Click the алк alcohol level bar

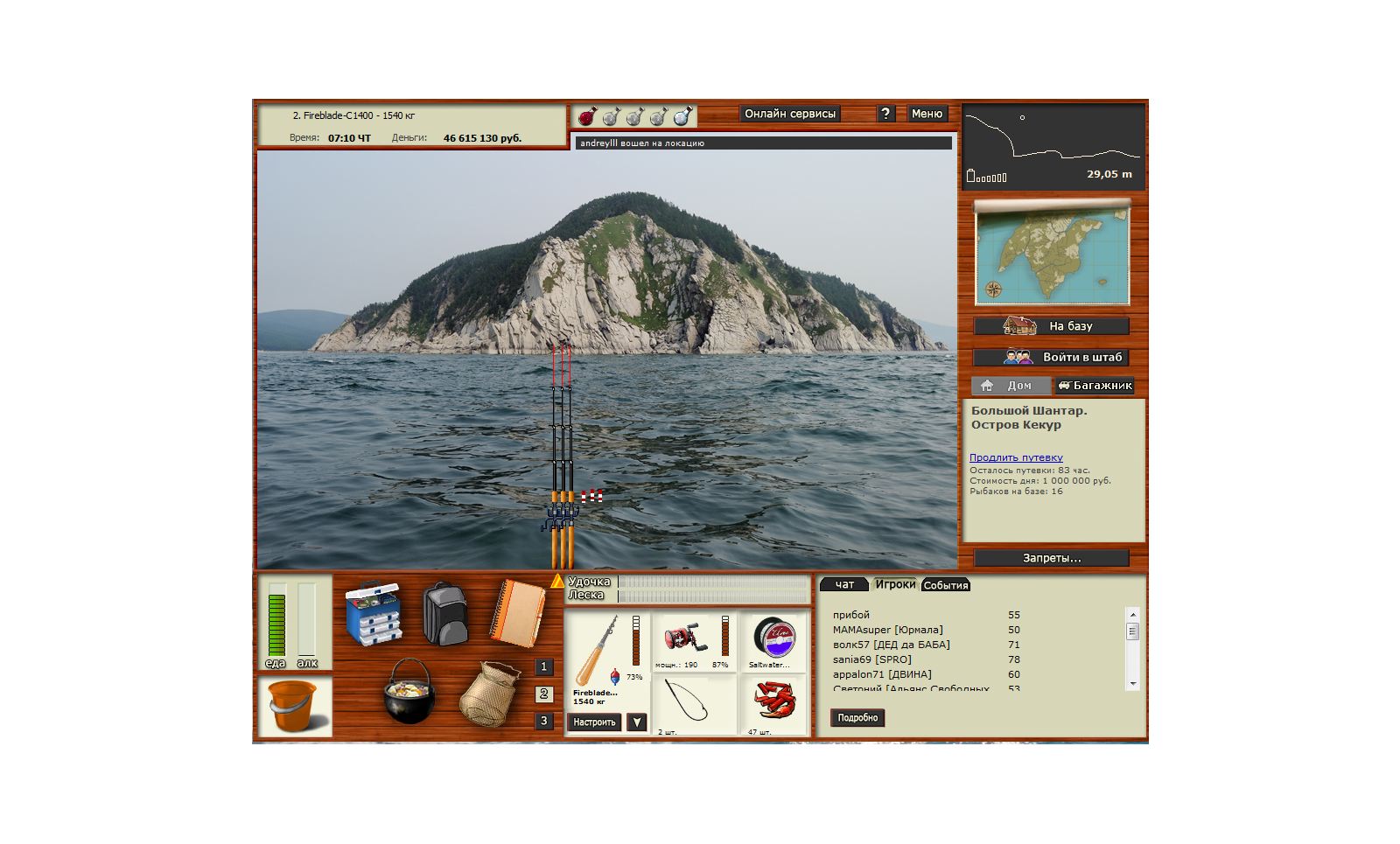pyautogui.click(x=306, y=619)
